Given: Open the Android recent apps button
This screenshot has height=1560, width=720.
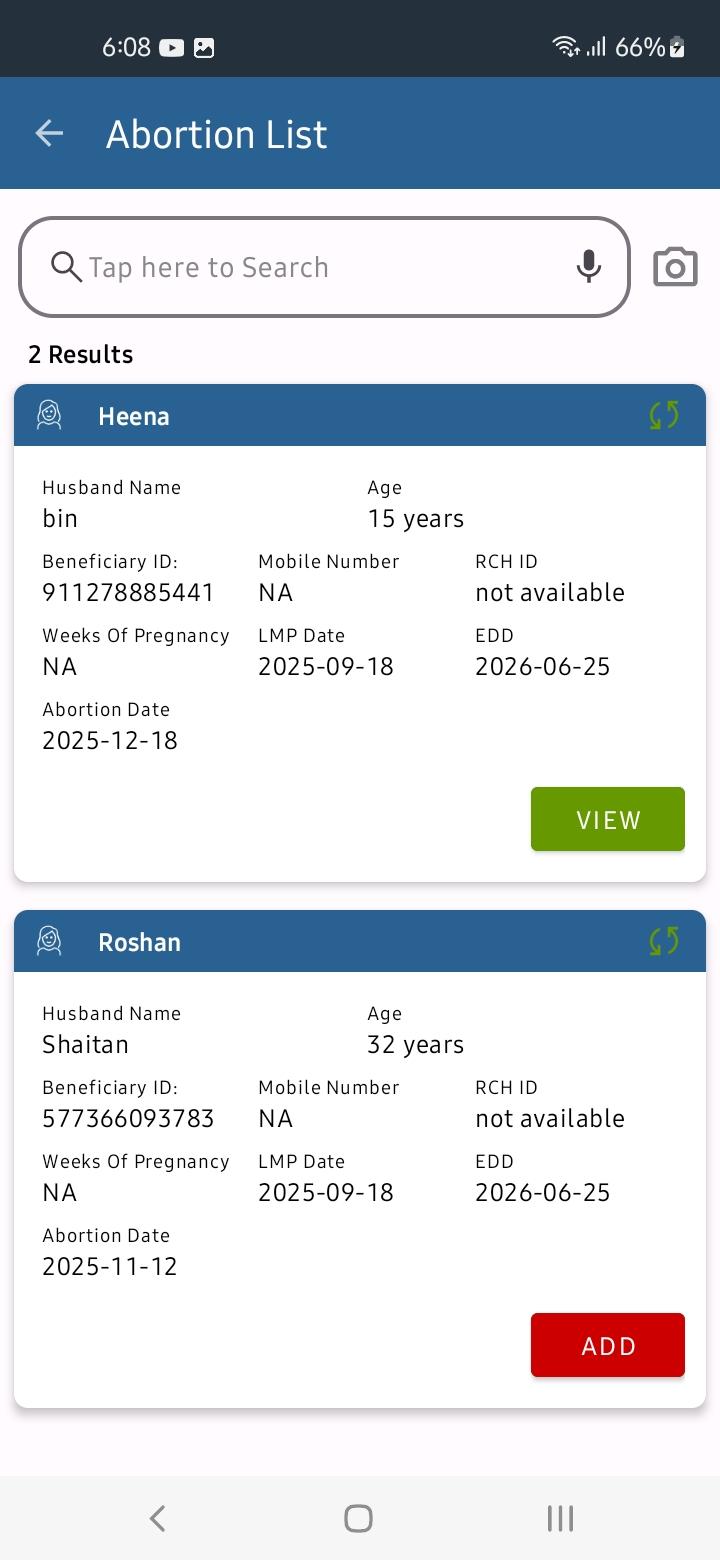Looking at the screenshot, I should click(560, 1518).
